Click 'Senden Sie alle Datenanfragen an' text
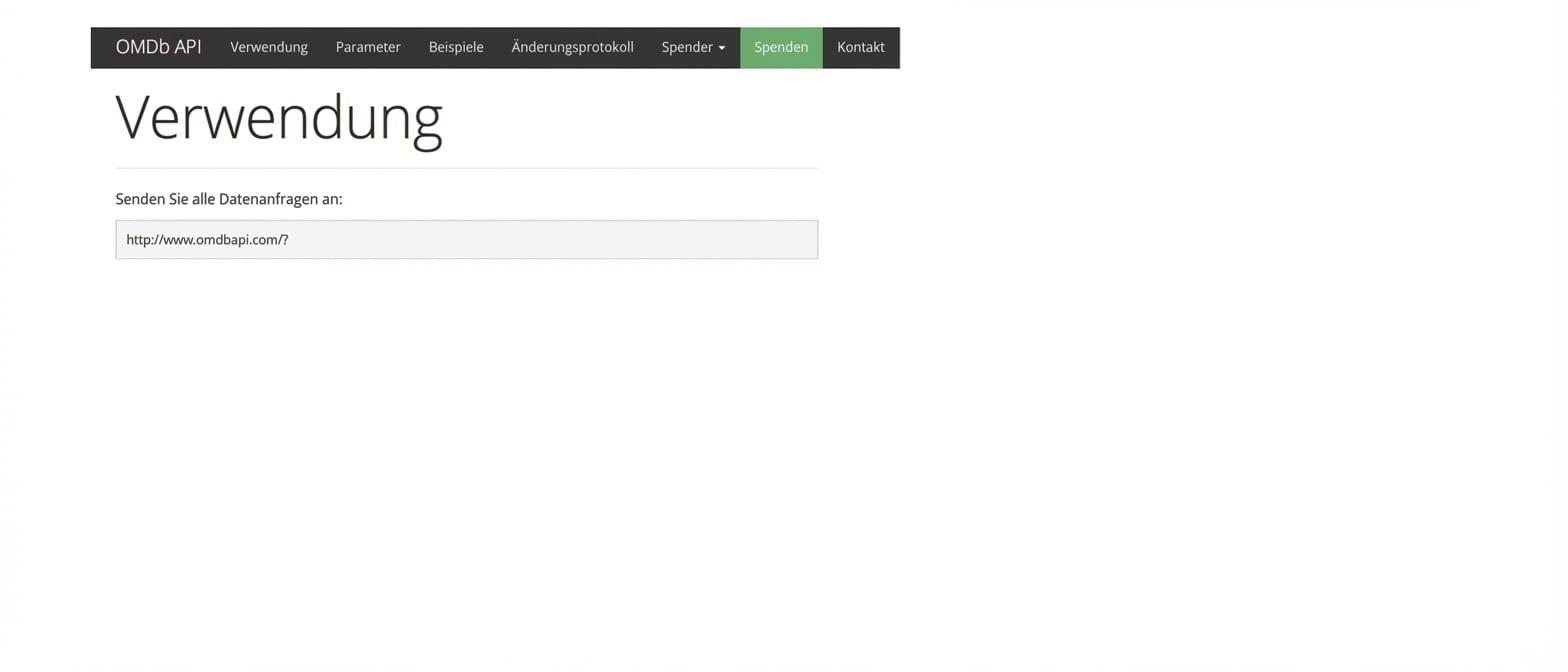Viewport: 1568px width, 672px height. pos(228,199)
